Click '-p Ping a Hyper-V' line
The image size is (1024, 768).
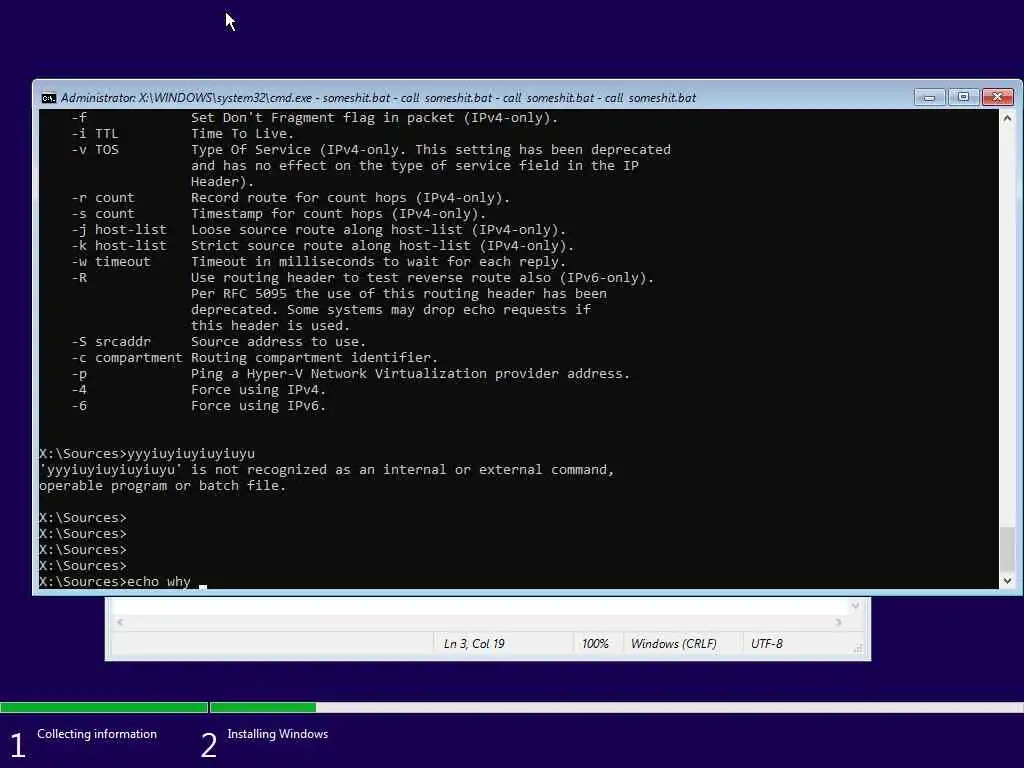tap(351, 374)
